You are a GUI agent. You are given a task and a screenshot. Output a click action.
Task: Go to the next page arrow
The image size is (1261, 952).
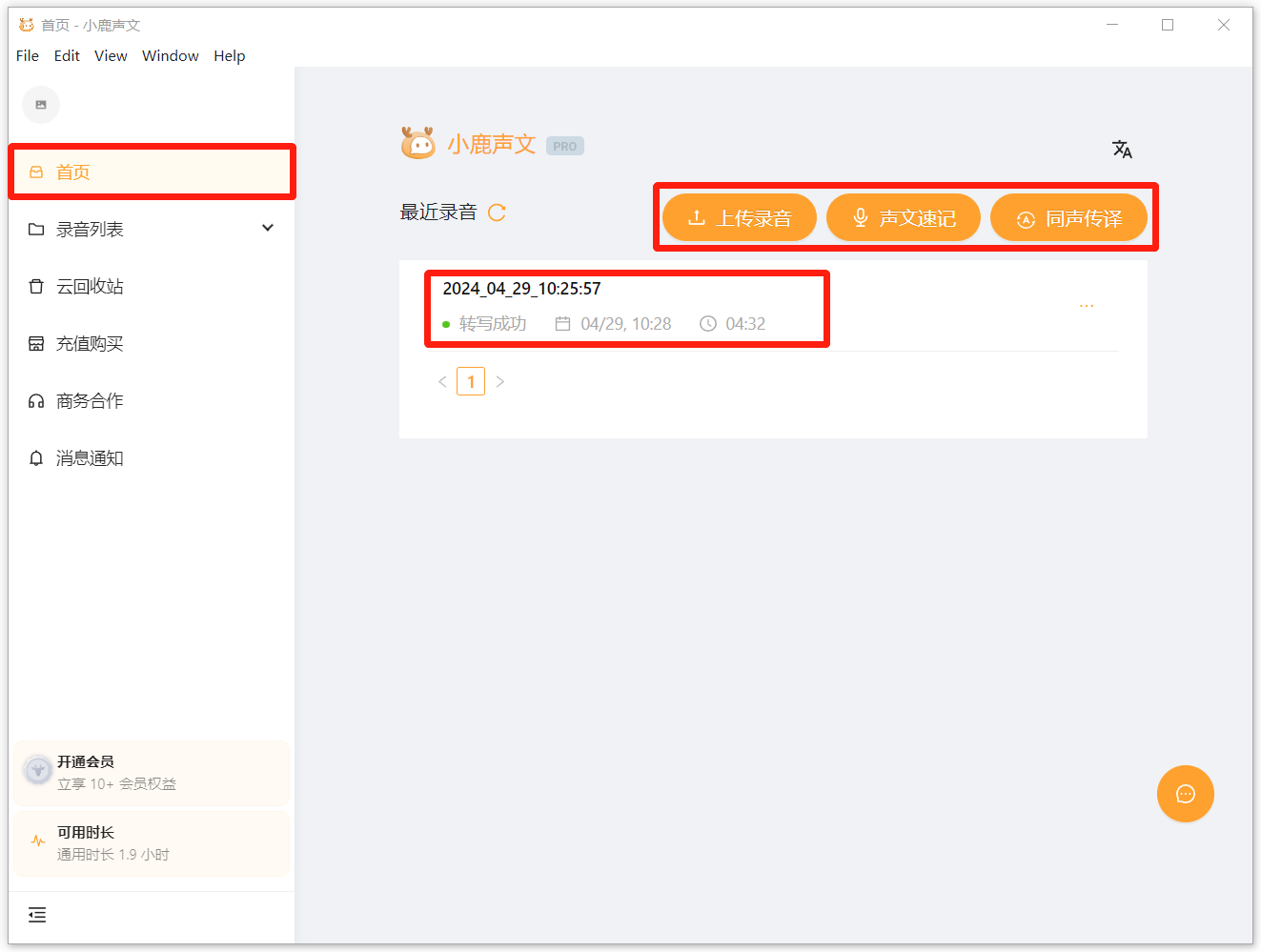pyautogui.click(x=500, y=382)
